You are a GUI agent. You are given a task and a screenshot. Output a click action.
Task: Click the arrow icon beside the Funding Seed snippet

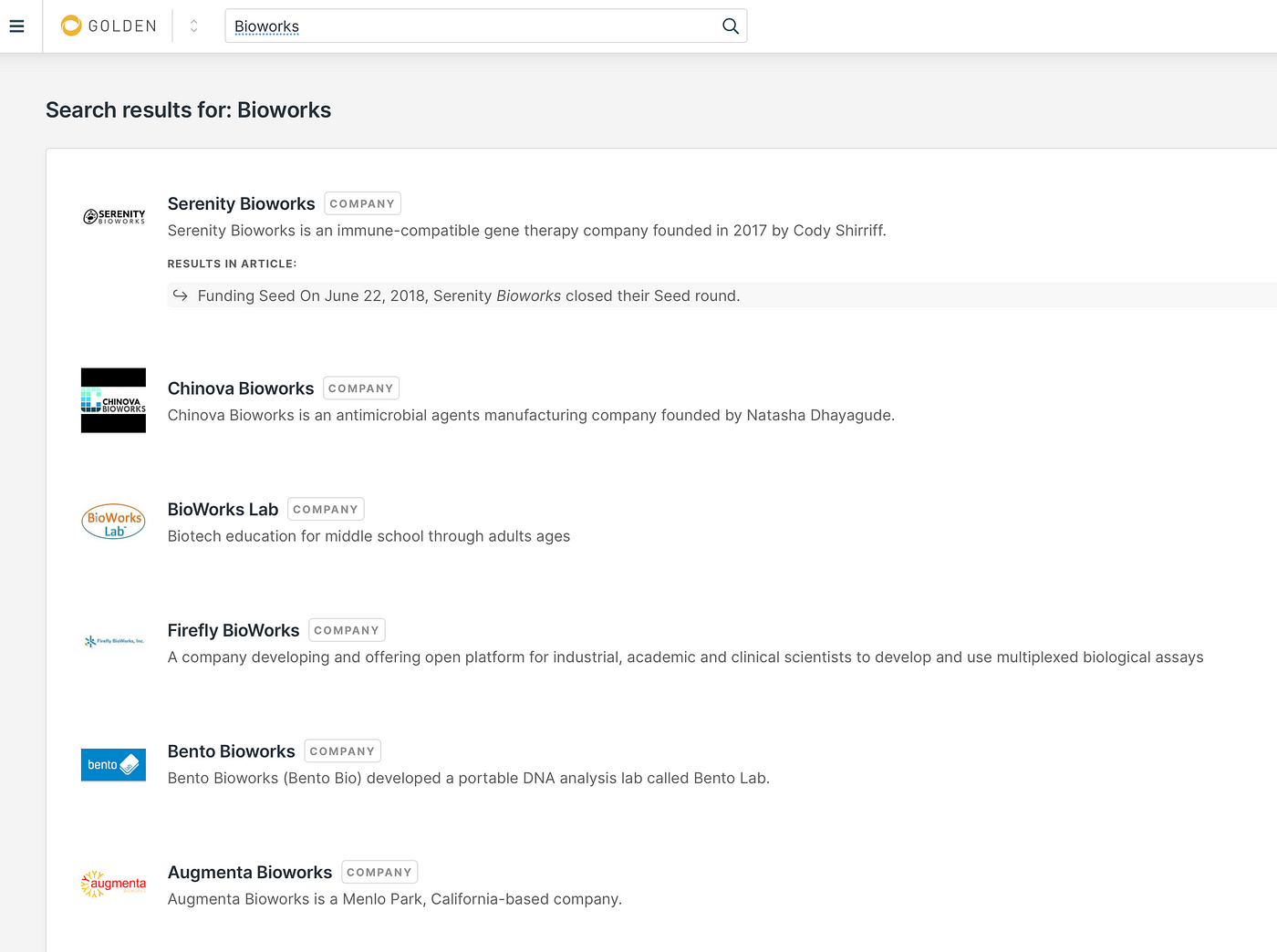[x=180, y=295]
